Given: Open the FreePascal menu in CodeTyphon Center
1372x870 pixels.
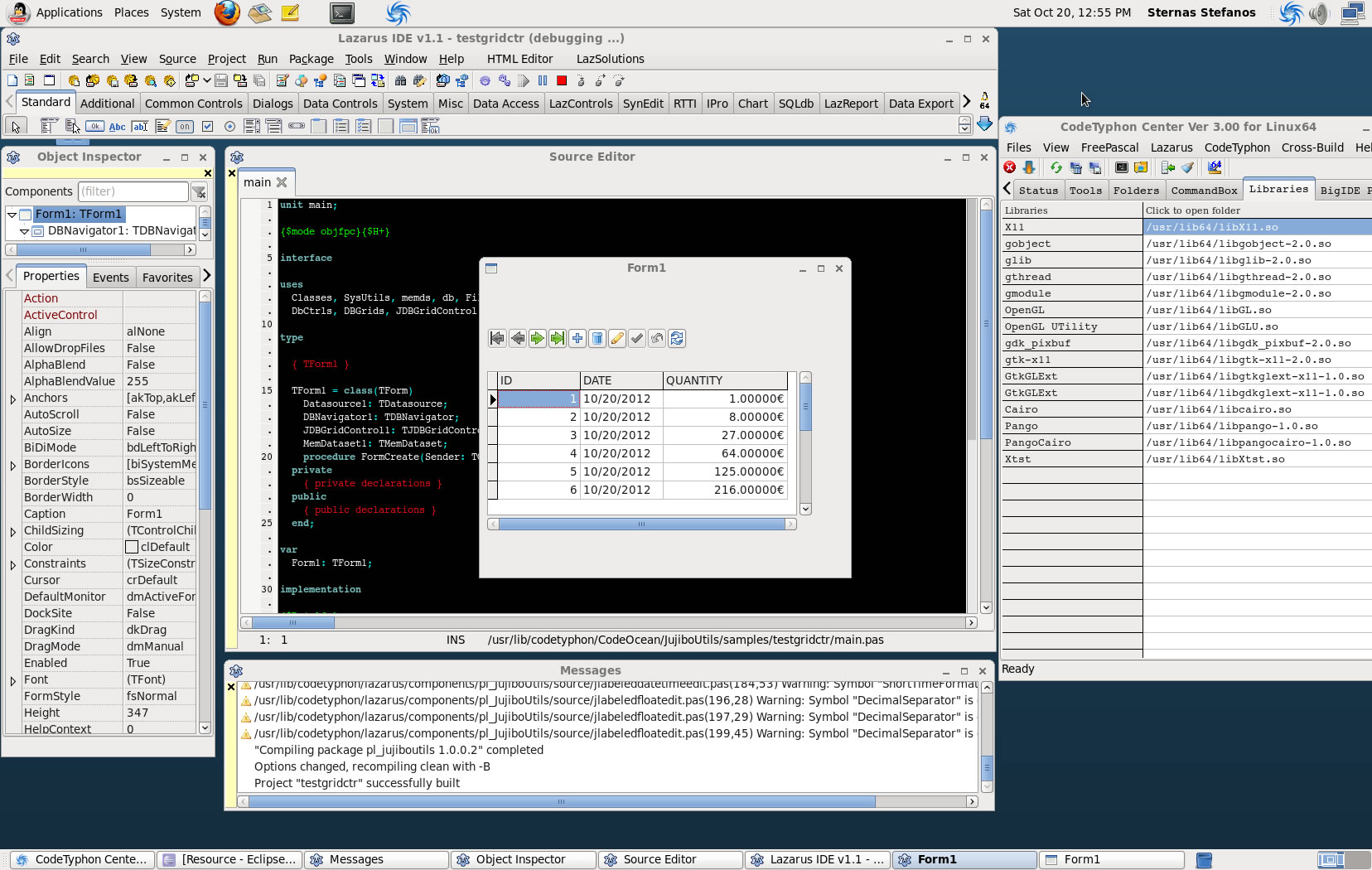Looking at the screenshot, I should tap(1109, 147).
